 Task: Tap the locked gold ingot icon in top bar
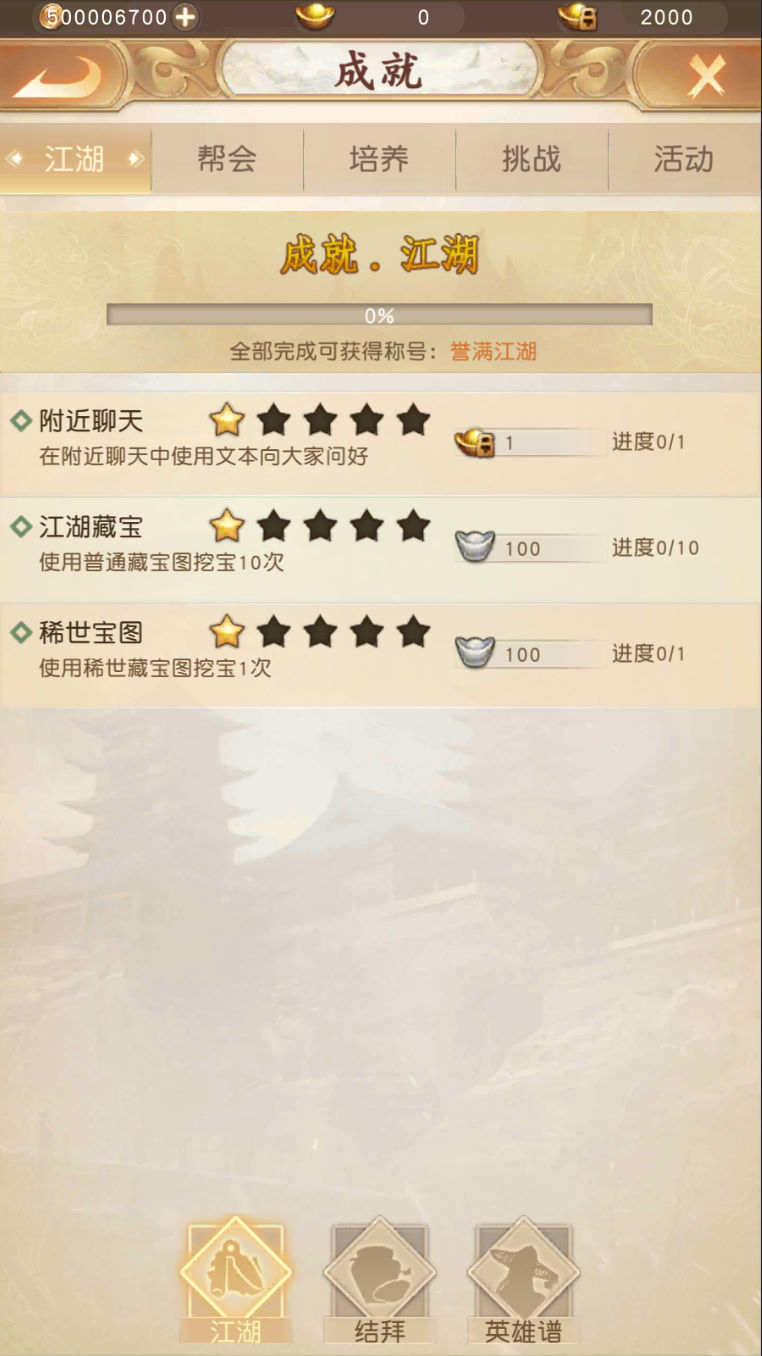[x=577, y=16]
